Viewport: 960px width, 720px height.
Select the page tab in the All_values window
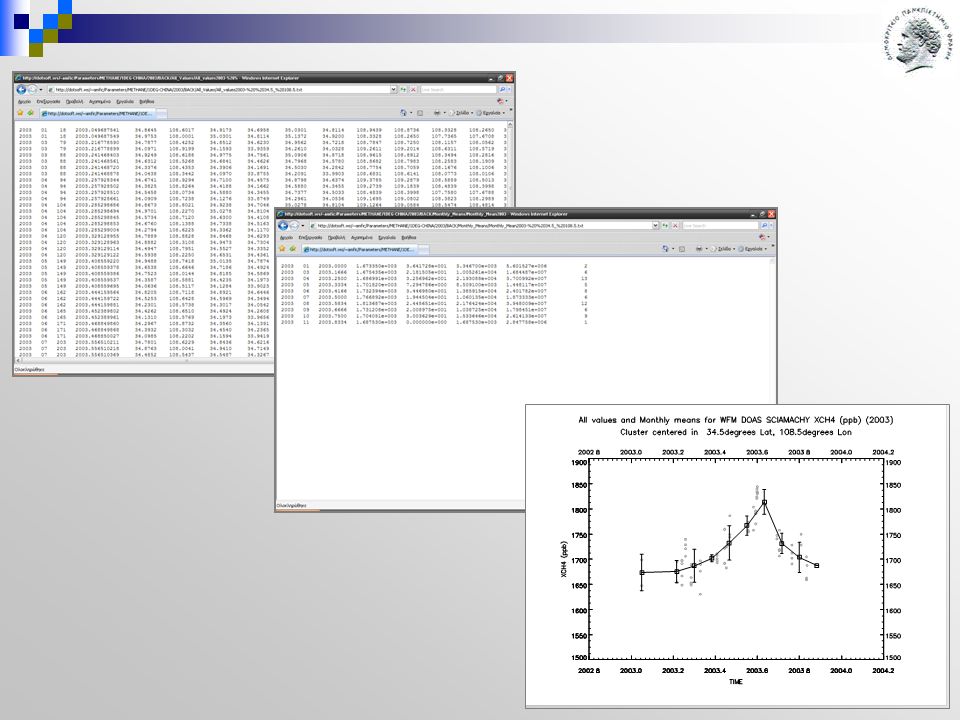pos(98,113)
